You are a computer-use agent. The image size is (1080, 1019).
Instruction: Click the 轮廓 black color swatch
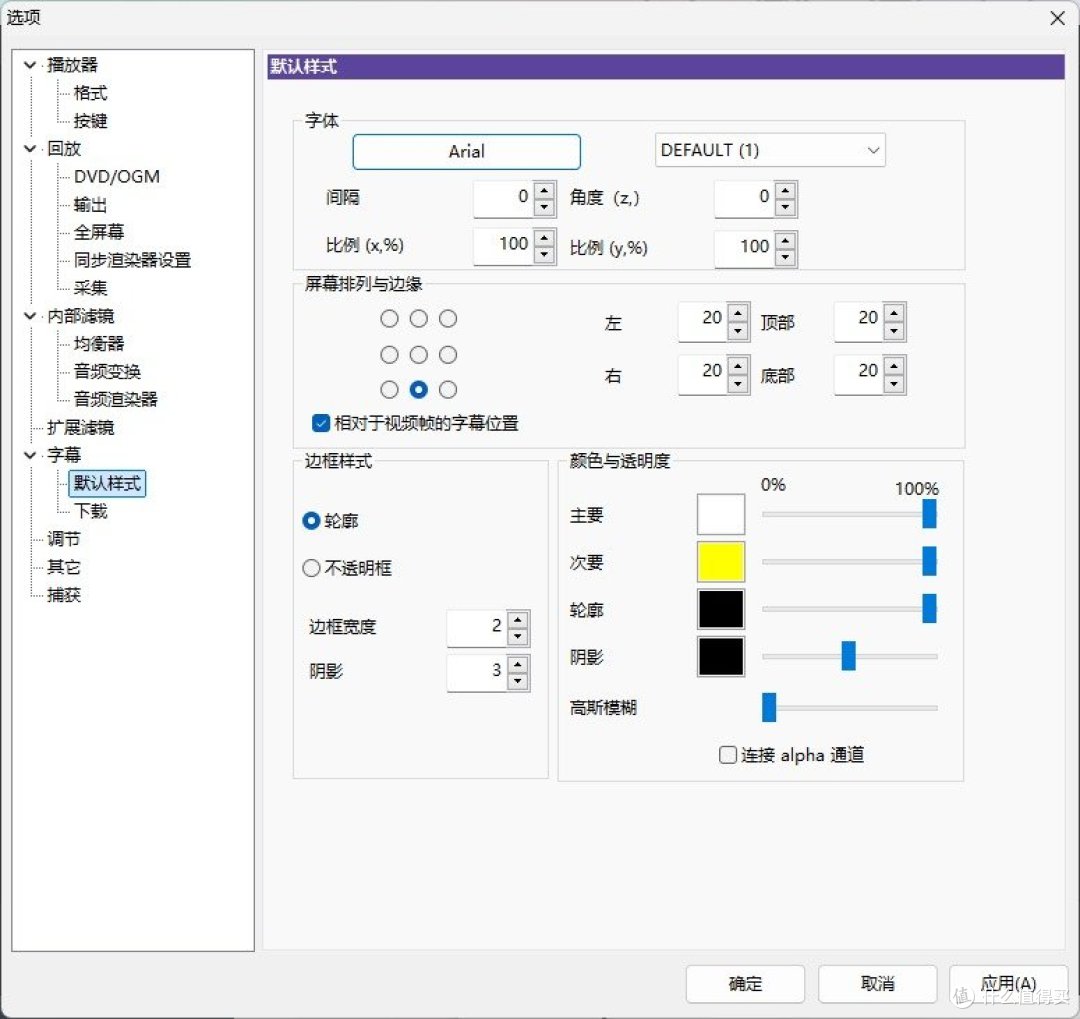(720, 609)
